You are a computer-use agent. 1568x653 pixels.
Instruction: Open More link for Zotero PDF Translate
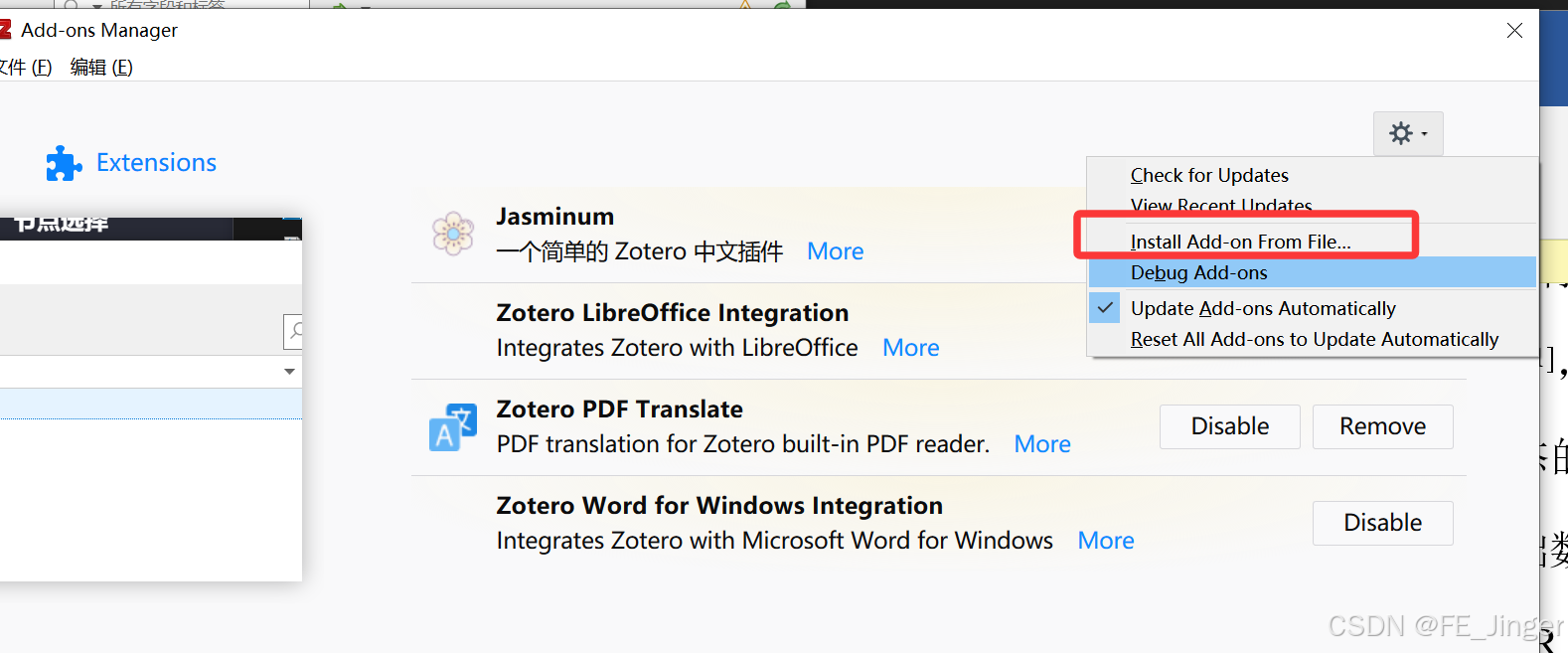(x=1042, y=444)
